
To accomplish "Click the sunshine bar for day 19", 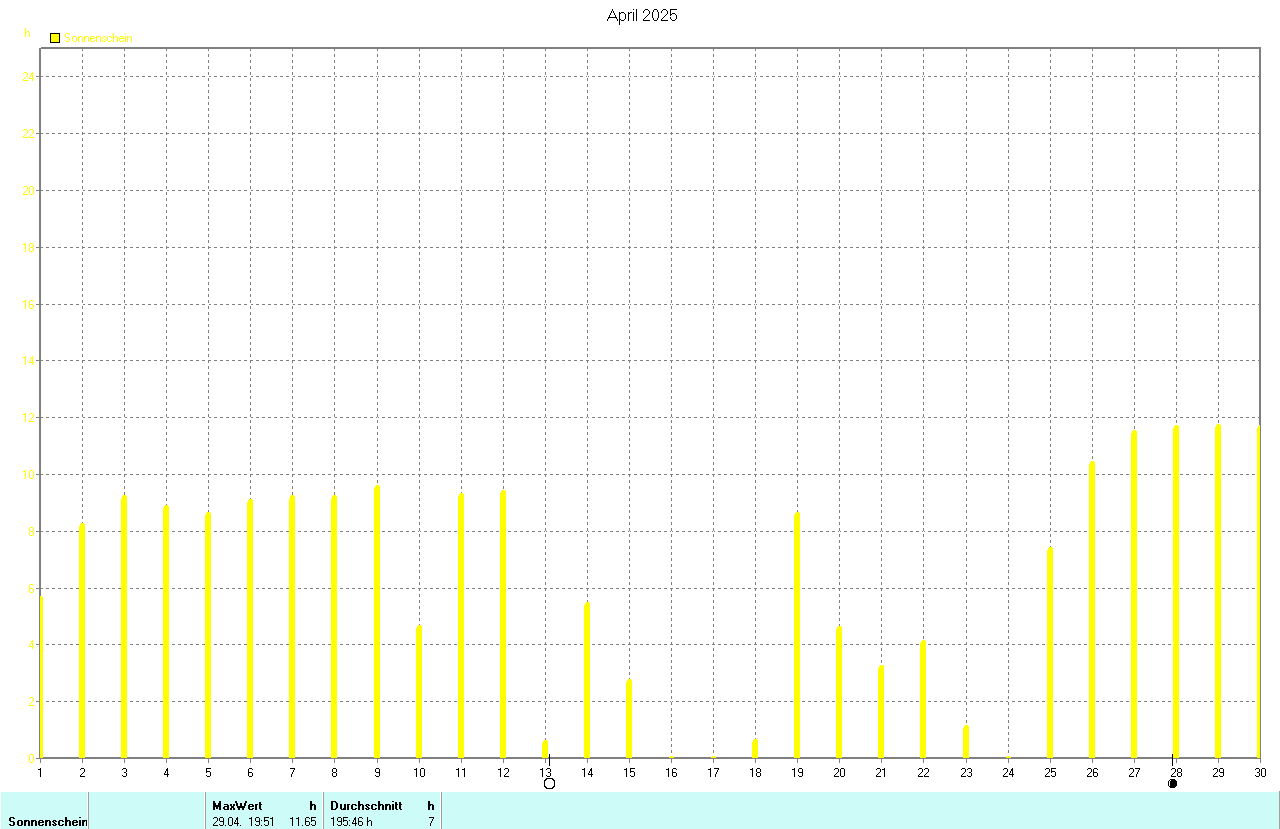I will click(x=797, y=635).
